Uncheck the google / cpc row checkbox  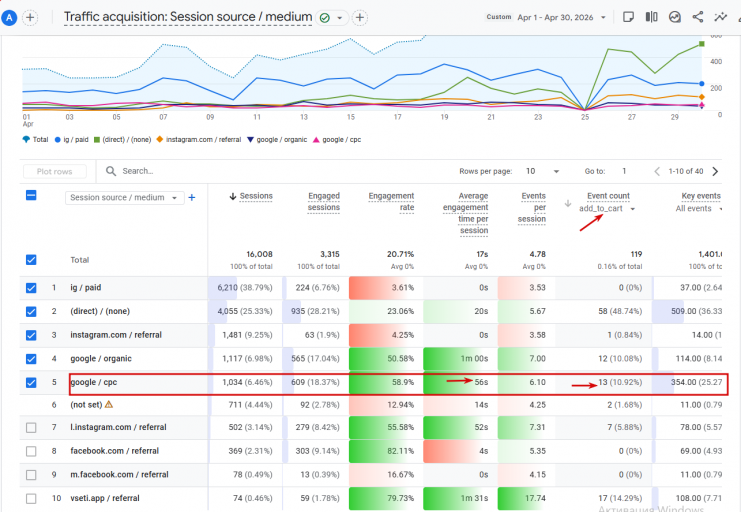click(31, 382)
